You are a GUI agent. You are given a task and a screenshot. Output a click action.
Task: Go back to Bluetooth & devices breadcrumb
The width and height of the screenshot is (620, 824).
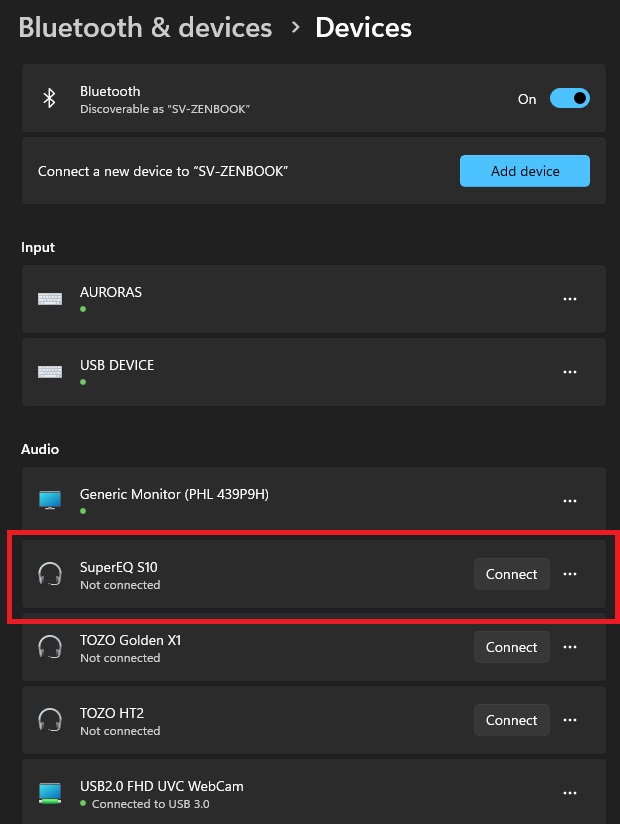pos(146,27)
